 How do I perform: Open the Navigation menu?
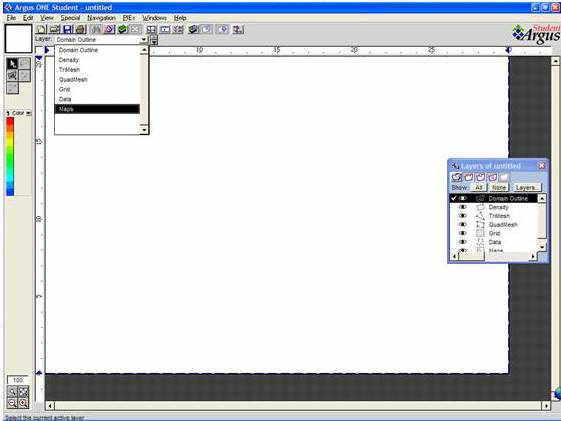[102, 18]
